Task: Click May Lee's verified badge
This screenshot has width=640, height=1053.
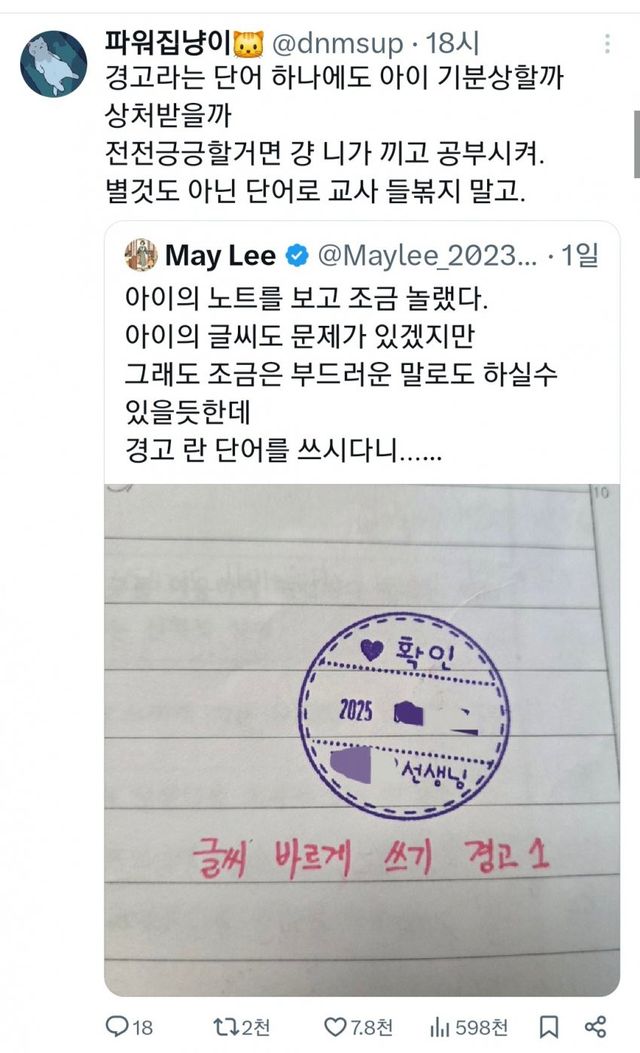Action: tap(297, 255)
